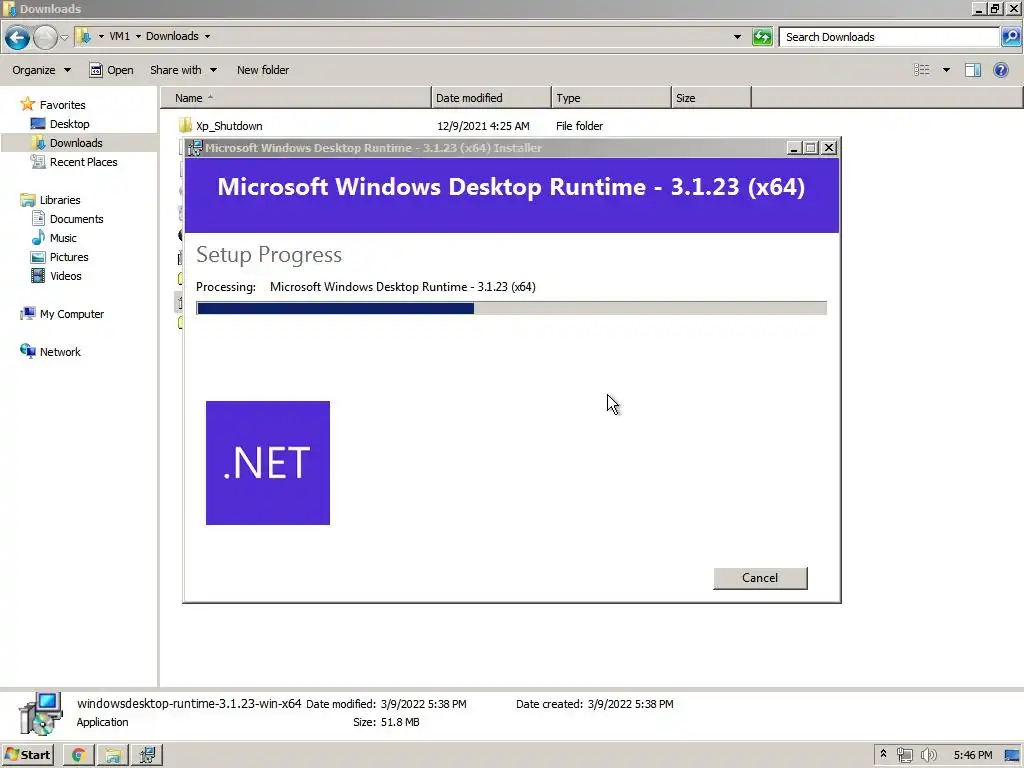This screenshot has height=768, width=1024.
Task: Click Favorites star in navigation pane
Action: point(27,104)
